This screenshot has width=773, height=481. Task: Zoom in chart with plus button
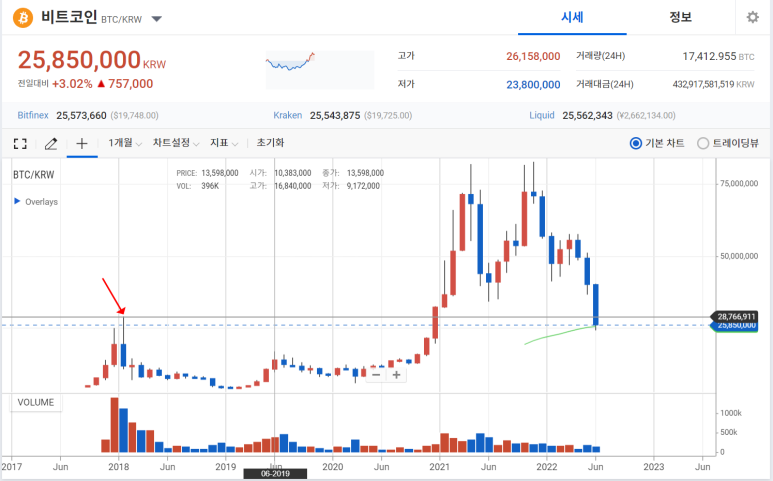click(x=396, y=375)
